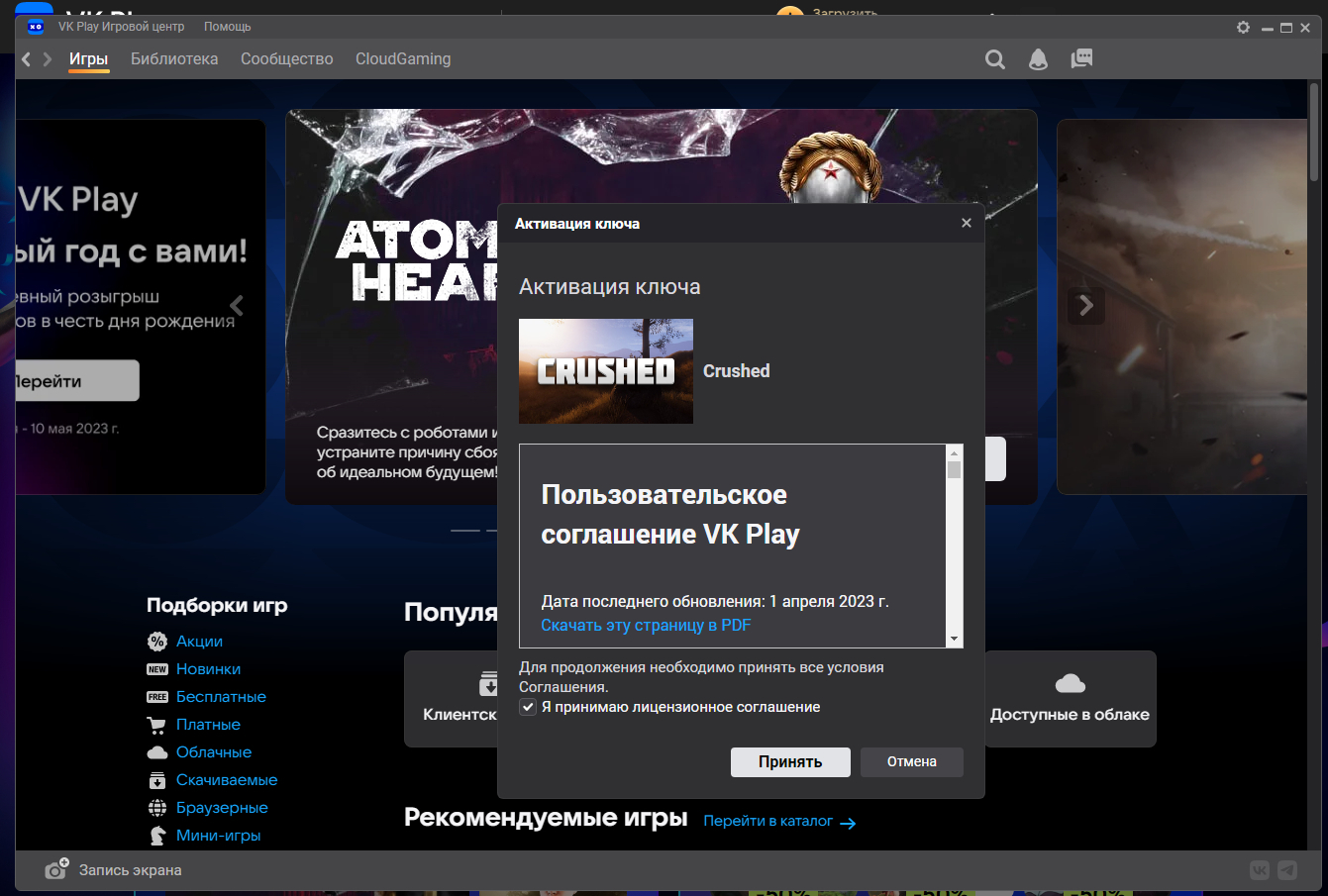
Task: Click the Crushed game thumbnail
Action: point(606,371)
